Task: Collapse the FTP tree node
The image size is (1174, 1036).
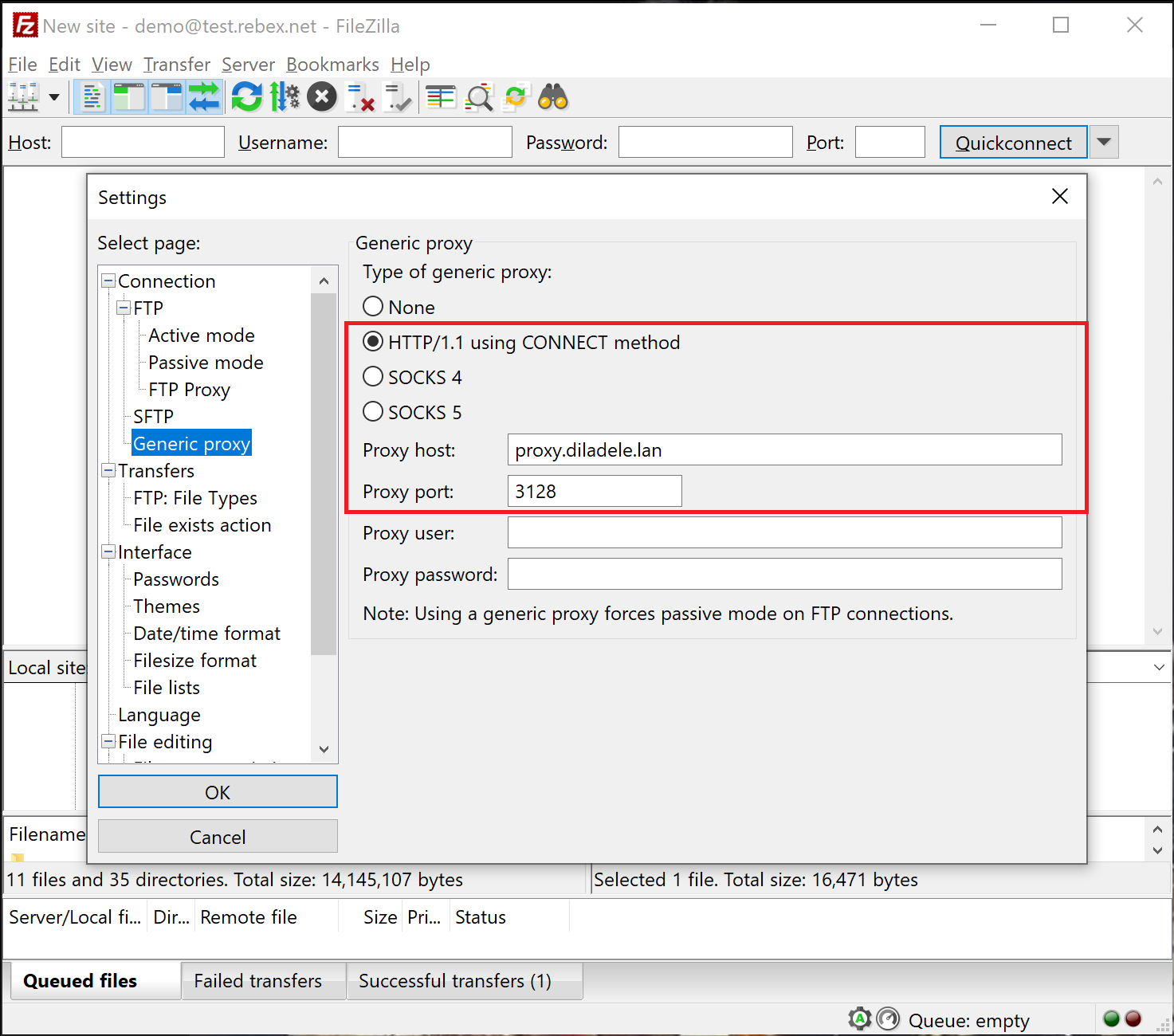Action: 124,308
